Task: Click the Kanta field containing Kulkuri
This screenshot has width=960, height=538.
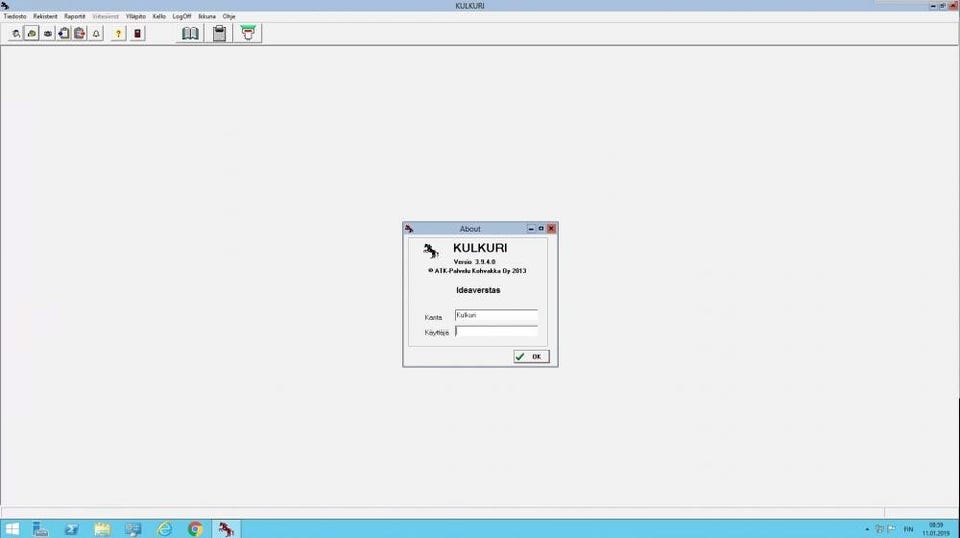Action: [x=497, y=315]
